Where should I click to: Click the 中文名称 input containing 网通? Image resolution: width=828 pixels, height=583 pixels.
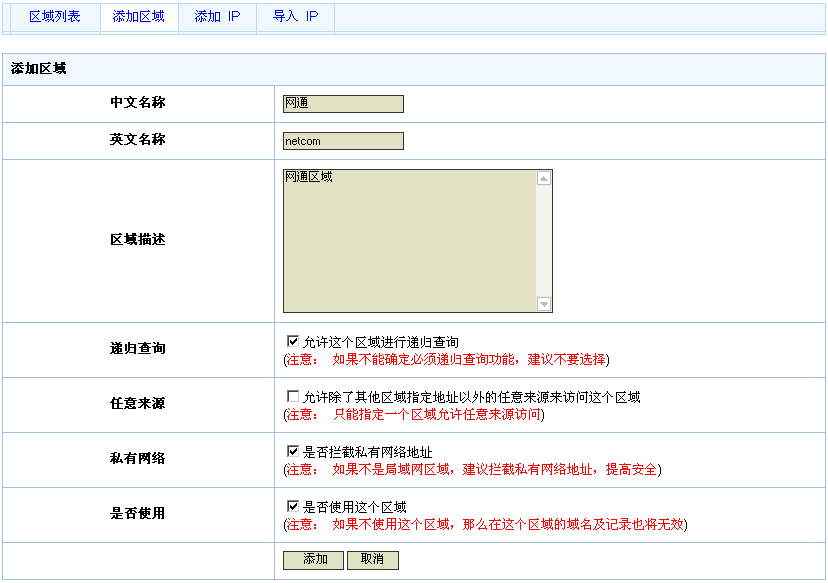pyautogui.click(x=343, y=104)
